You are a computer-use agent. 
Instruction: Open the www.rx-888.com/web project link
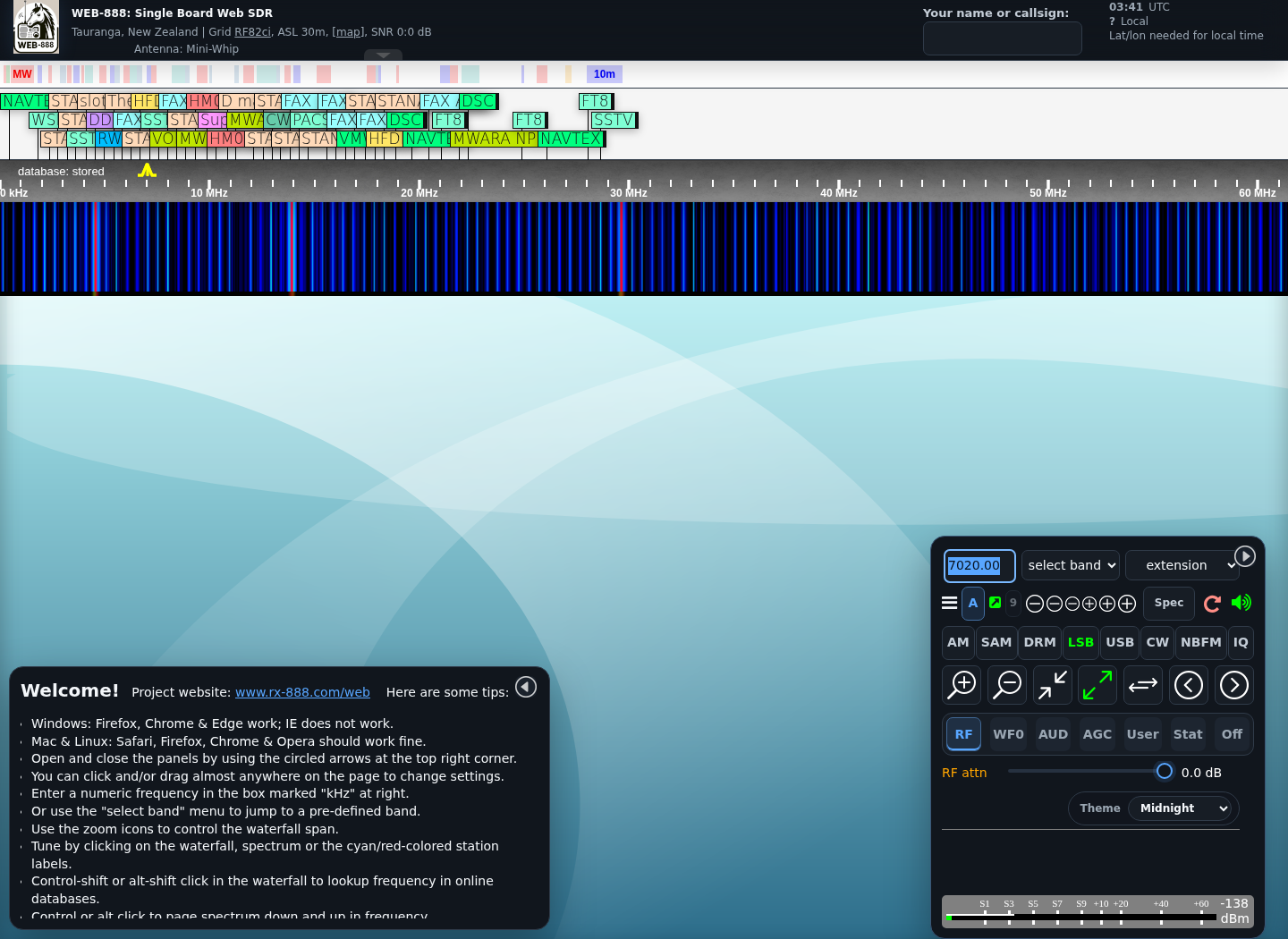[302, 692]
